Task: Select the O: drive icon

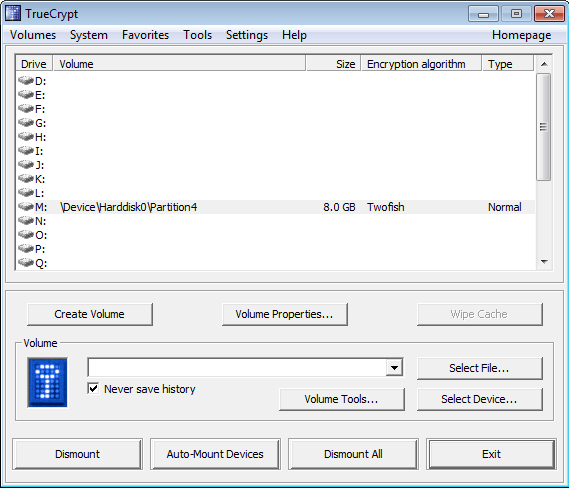Action: coord(26,234)
